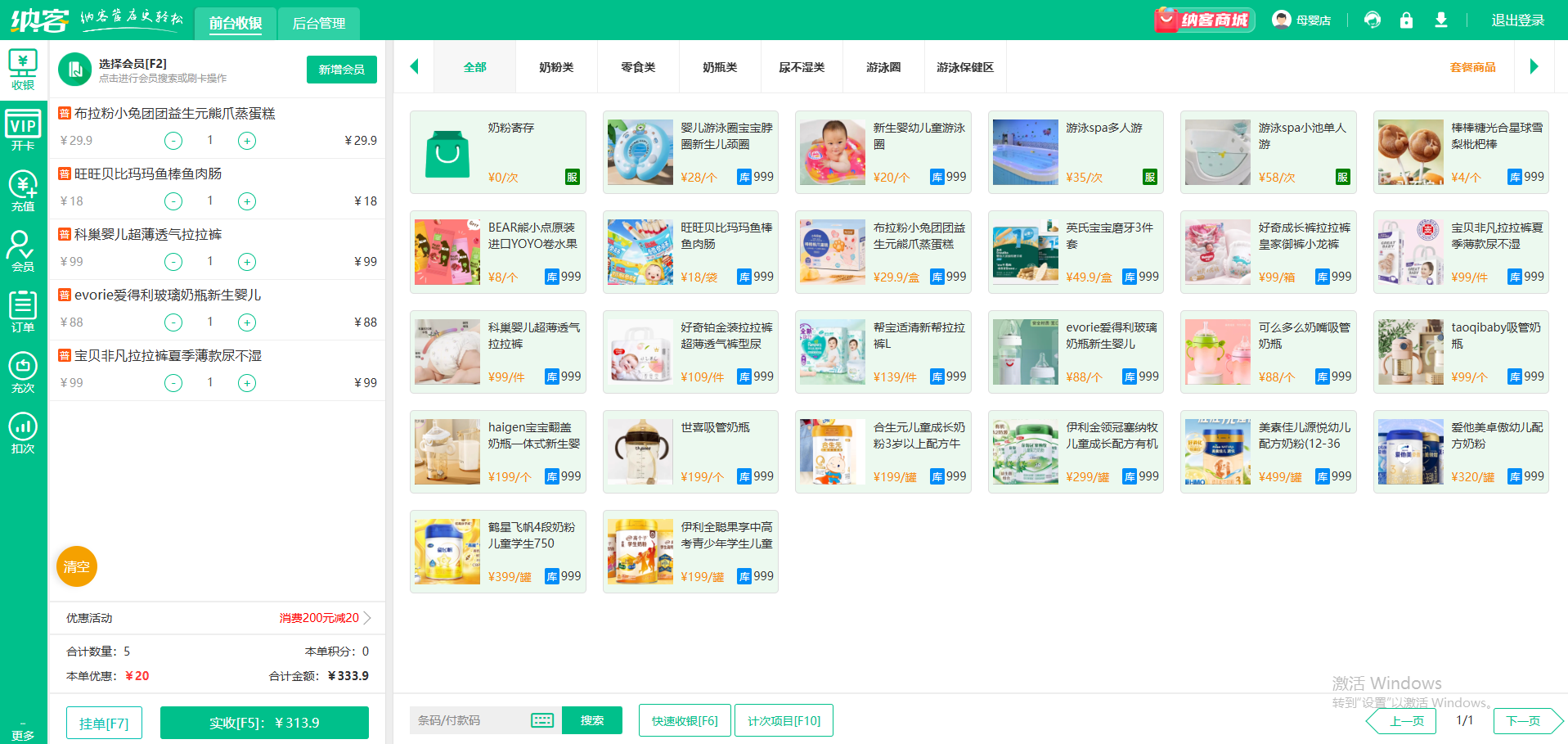The height and width of the screenshot is (744, 1568).
Task: Increase quantity of 布拉粉小兔团团益生元熊爪蒸蛋糕
Action: coord(247,141)
